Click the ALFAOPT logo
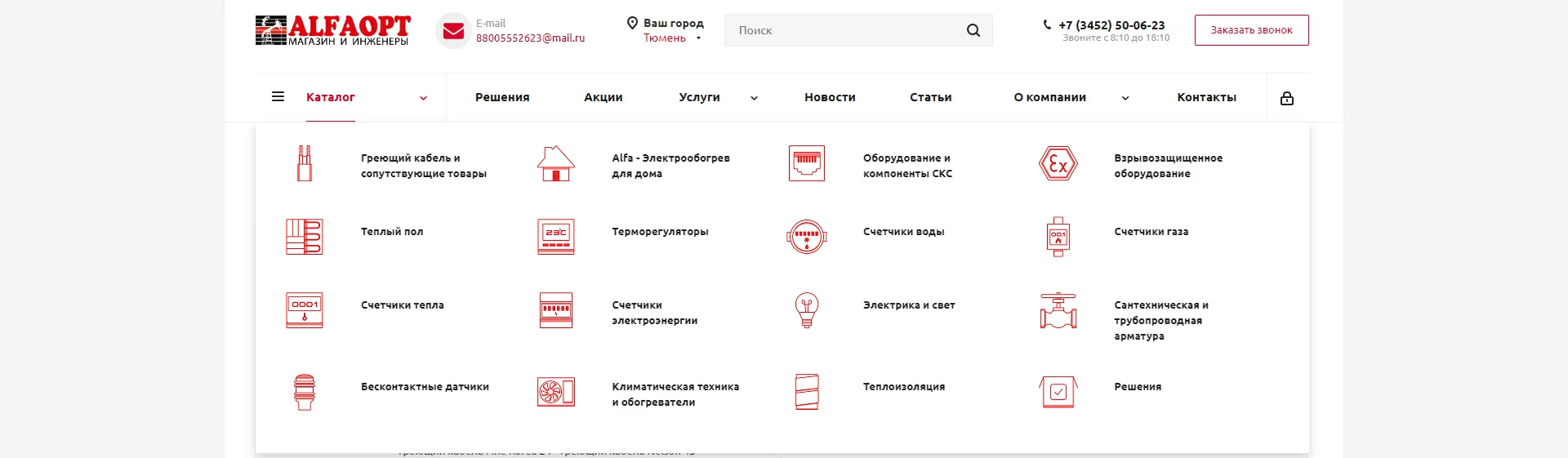This screenshot has height=458, width=1568. click(x=332, y=31)
